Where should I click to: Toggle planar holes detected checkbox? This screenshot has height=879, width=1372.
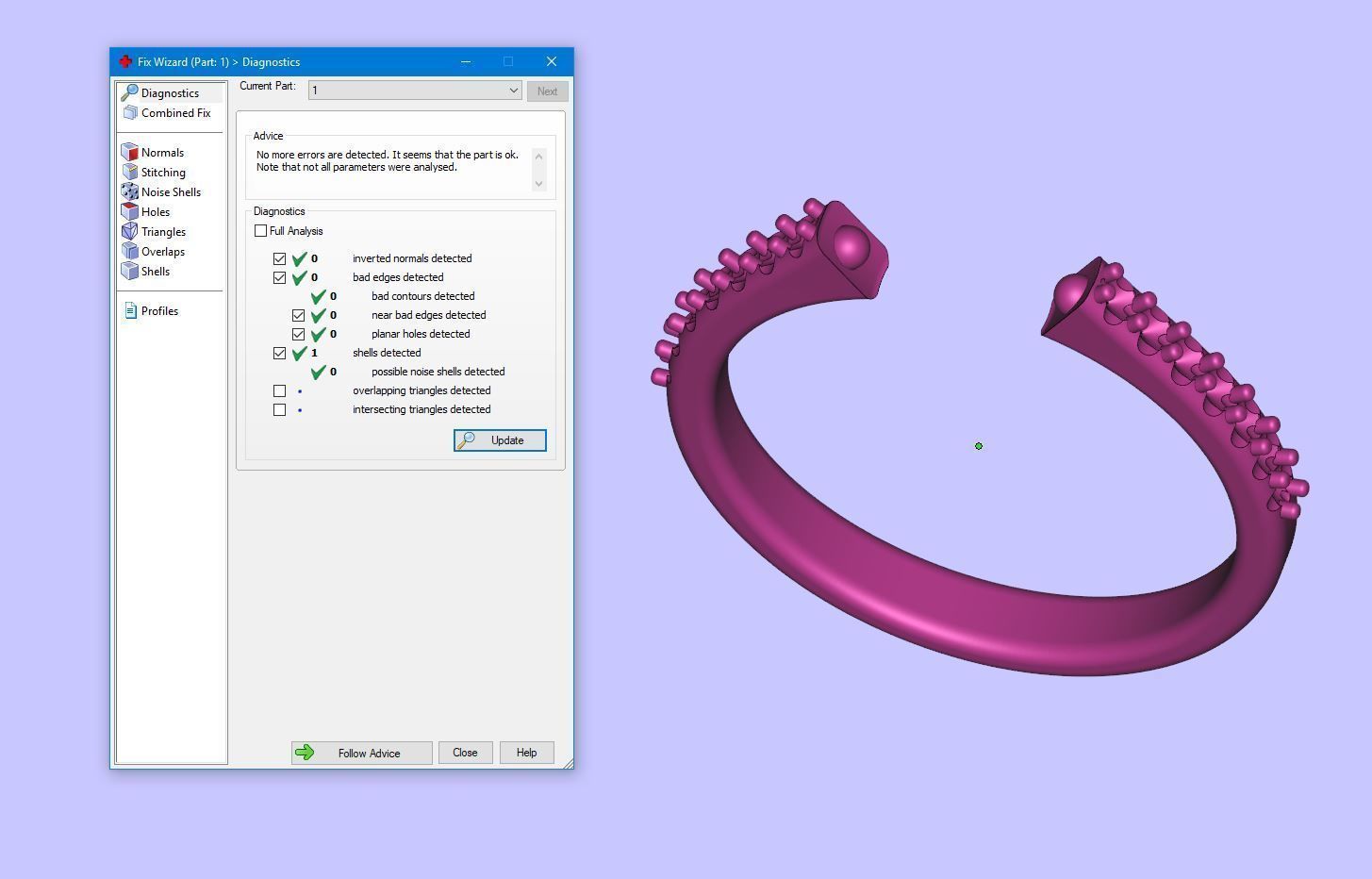[298, 334]
